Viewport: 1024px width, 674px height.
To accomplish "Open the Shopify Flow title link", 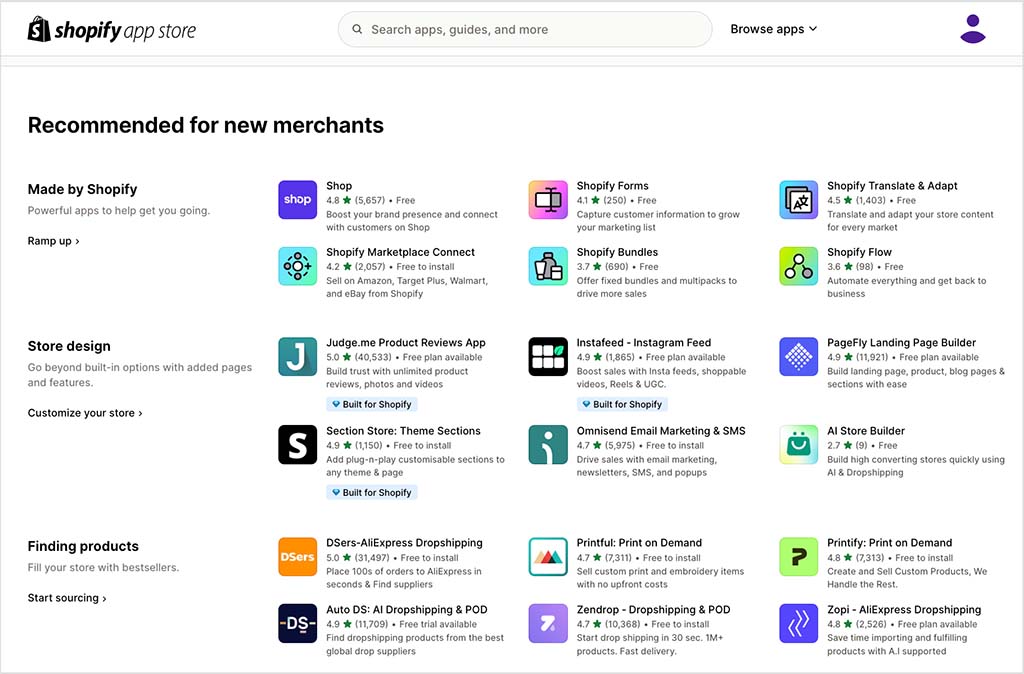I will coord(859,252).
